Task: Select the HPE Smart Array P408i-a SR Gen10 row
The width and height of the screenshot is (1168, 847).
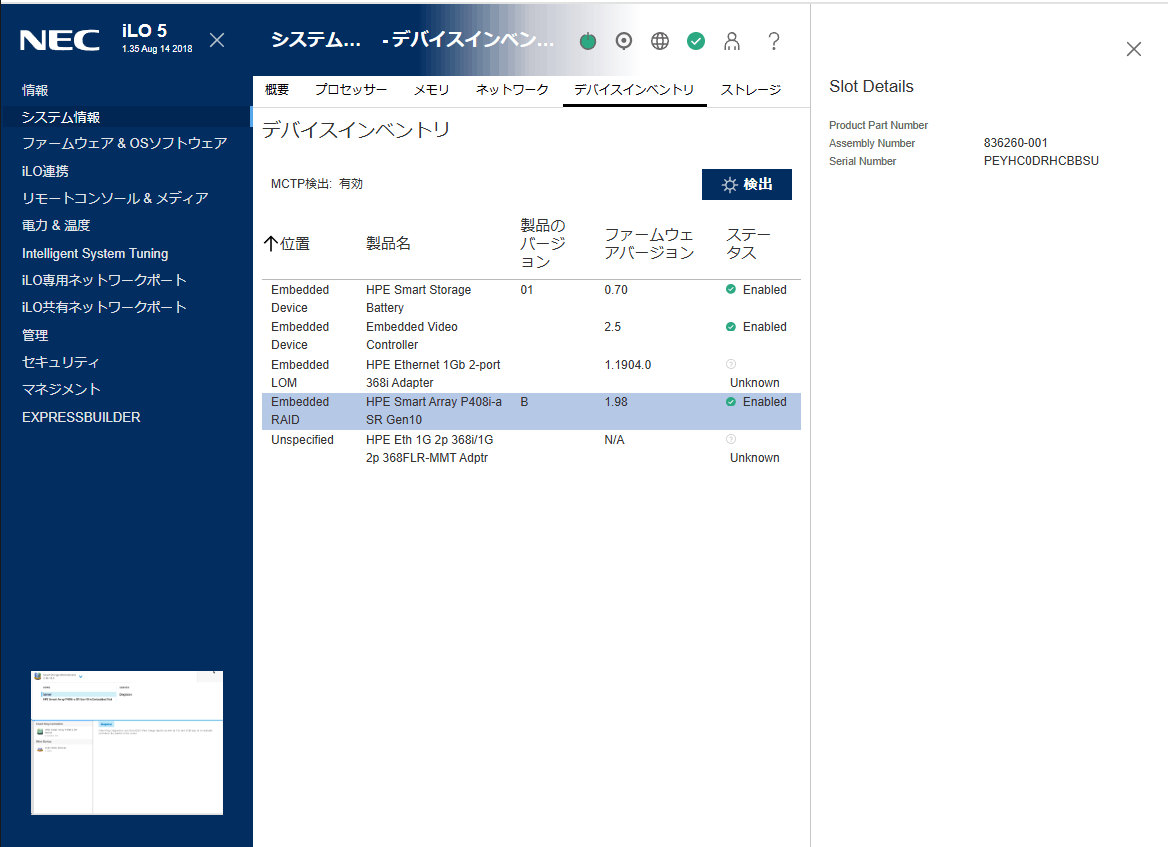Action: [x=531, y=411]
